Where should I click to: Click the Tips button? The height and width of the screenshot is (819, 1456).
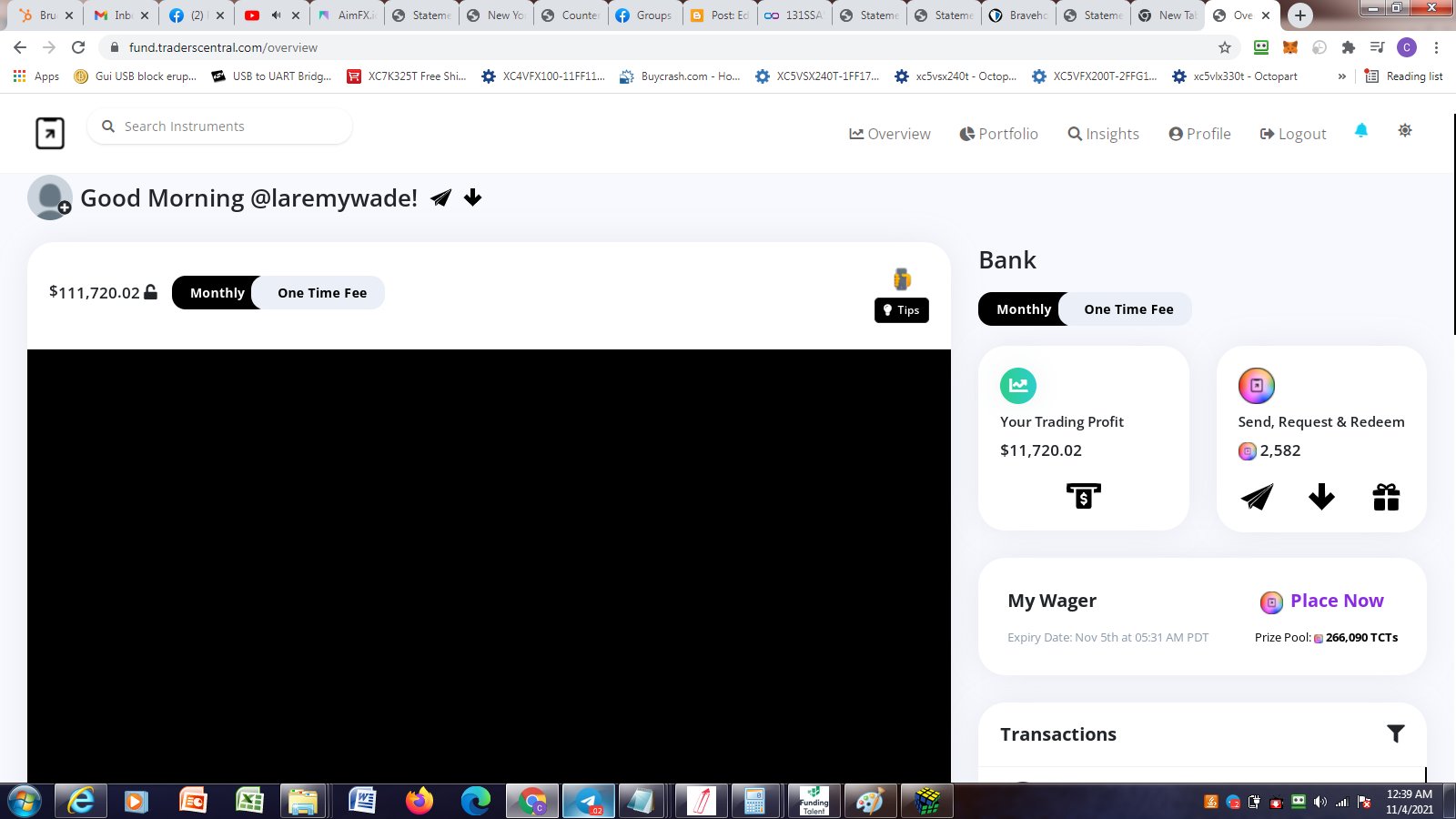pos(902,310)
